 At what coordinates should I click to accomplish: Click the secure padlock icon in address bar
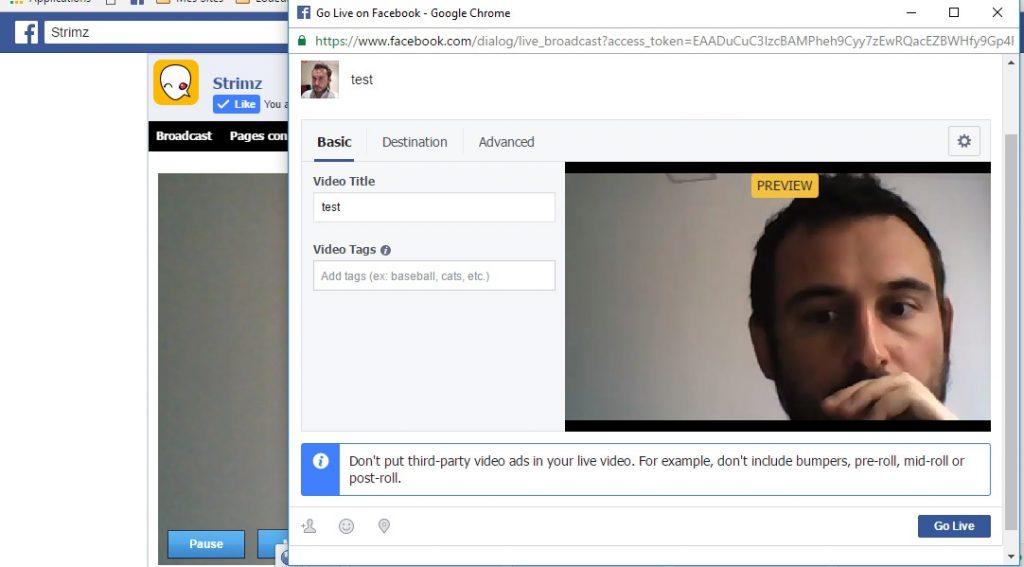[302, 40]
